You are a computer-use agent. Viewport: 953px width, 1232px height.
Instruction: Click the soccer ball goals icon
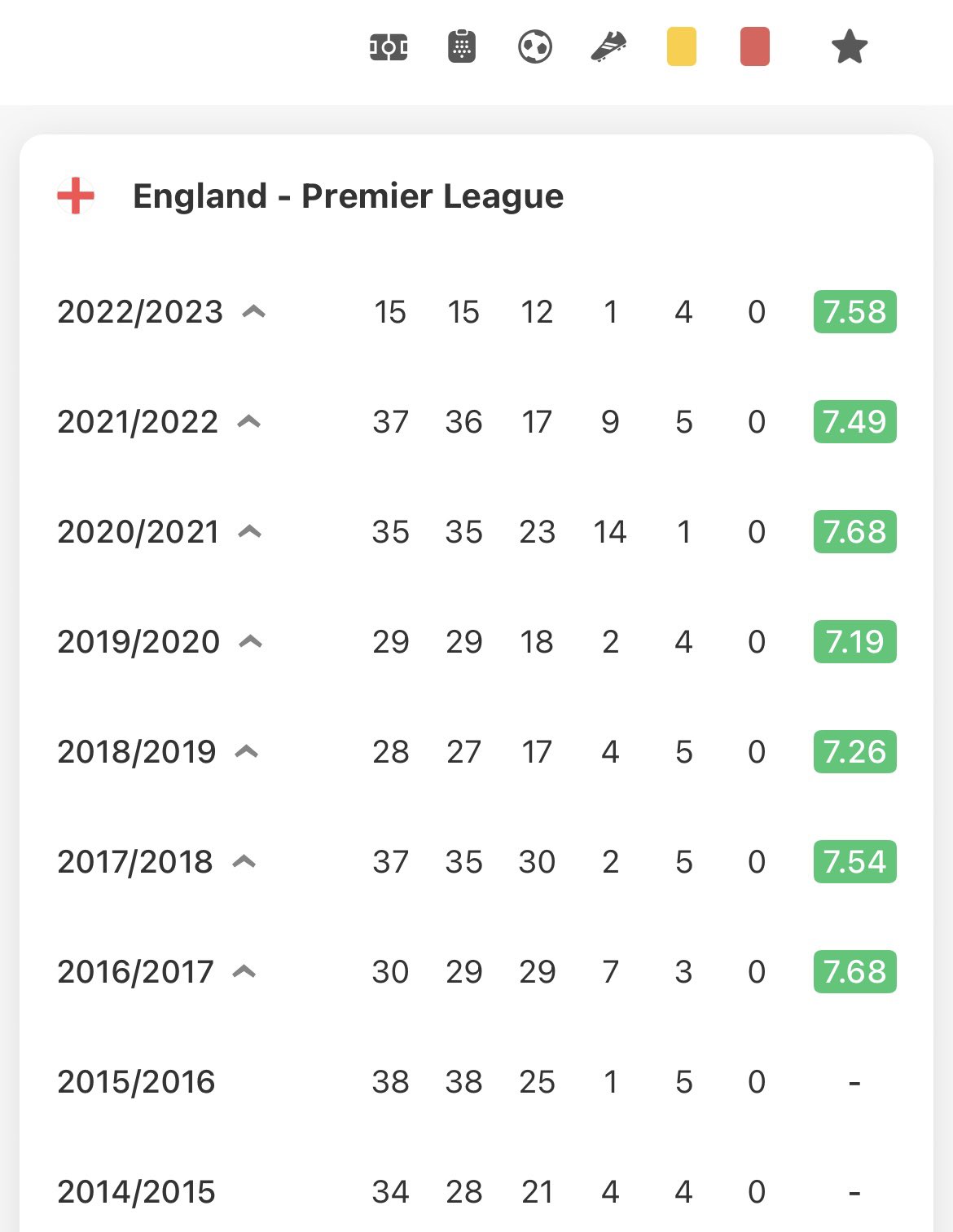tap(535, 47)
